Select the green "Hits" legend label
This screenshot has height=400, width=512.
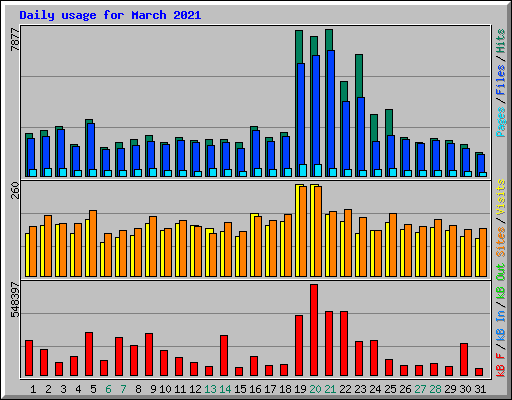500,41
